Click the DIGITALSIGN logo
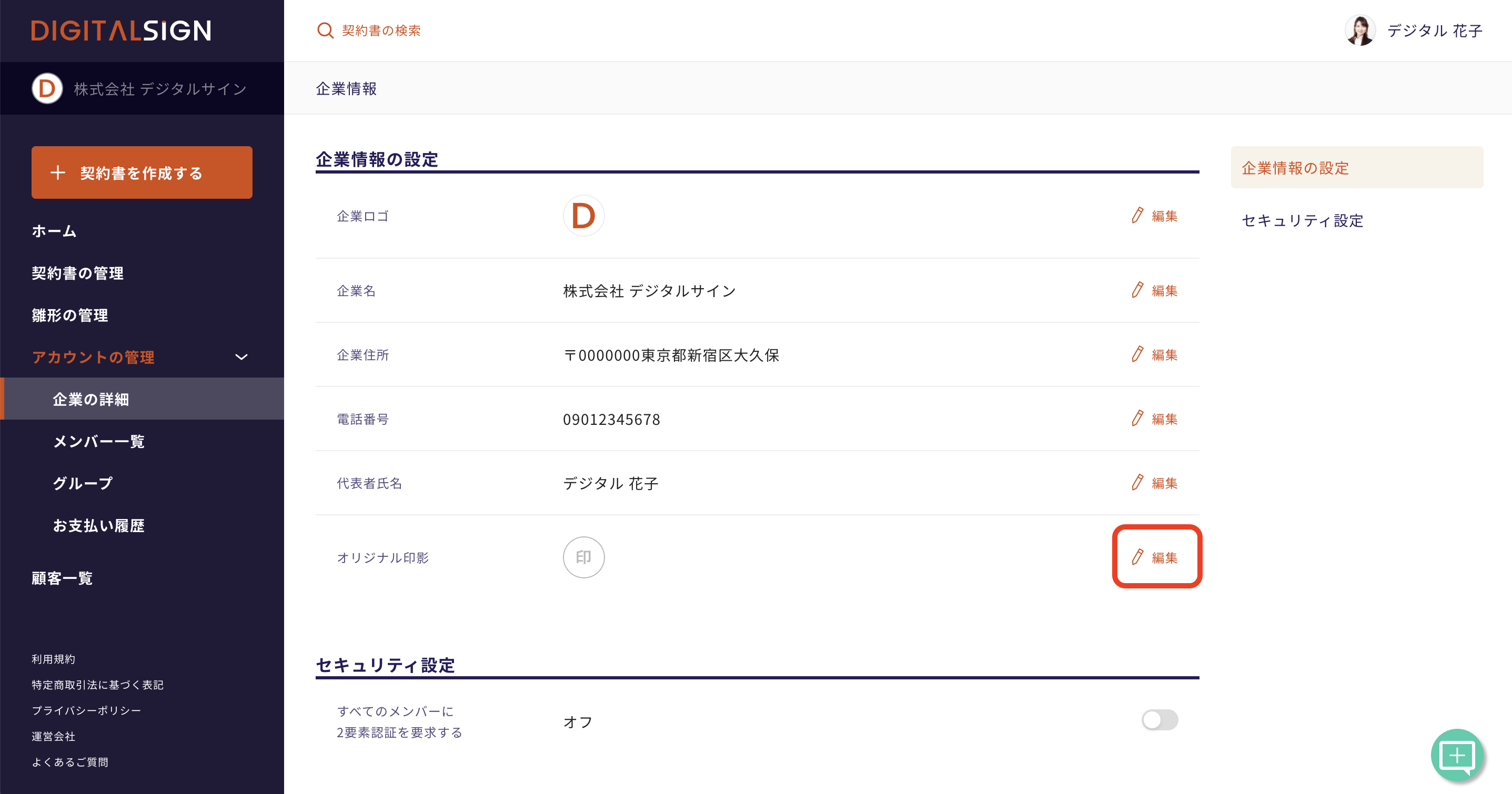Screen dimensions: 1512x794 click(x=122, y=30)
